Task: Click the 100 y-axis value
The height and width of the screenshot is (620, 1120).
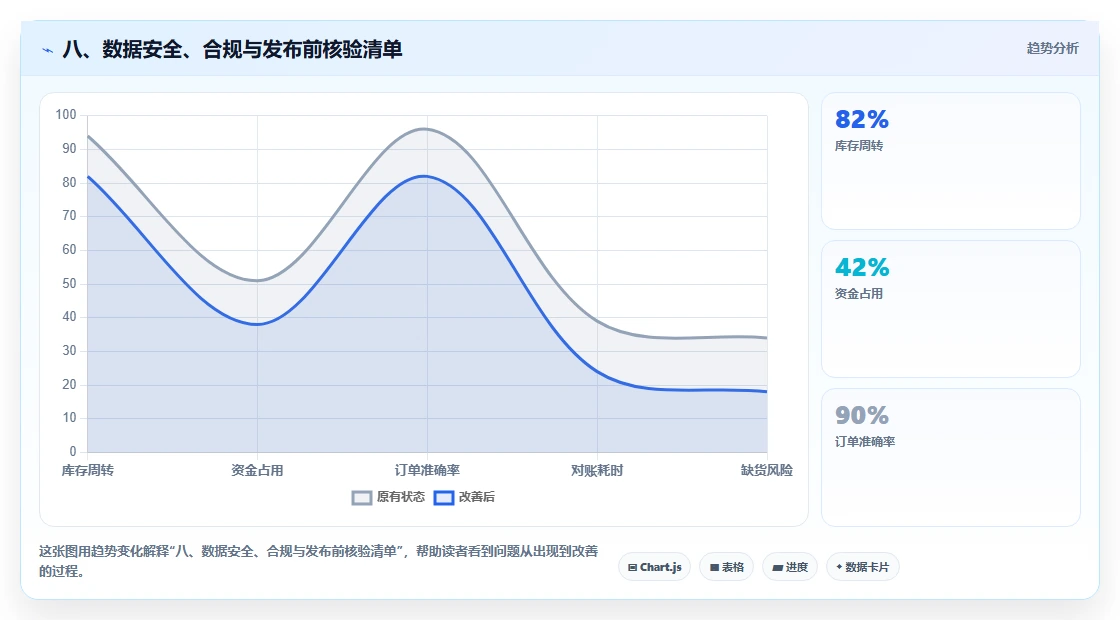Action: [x=66, y=115]
